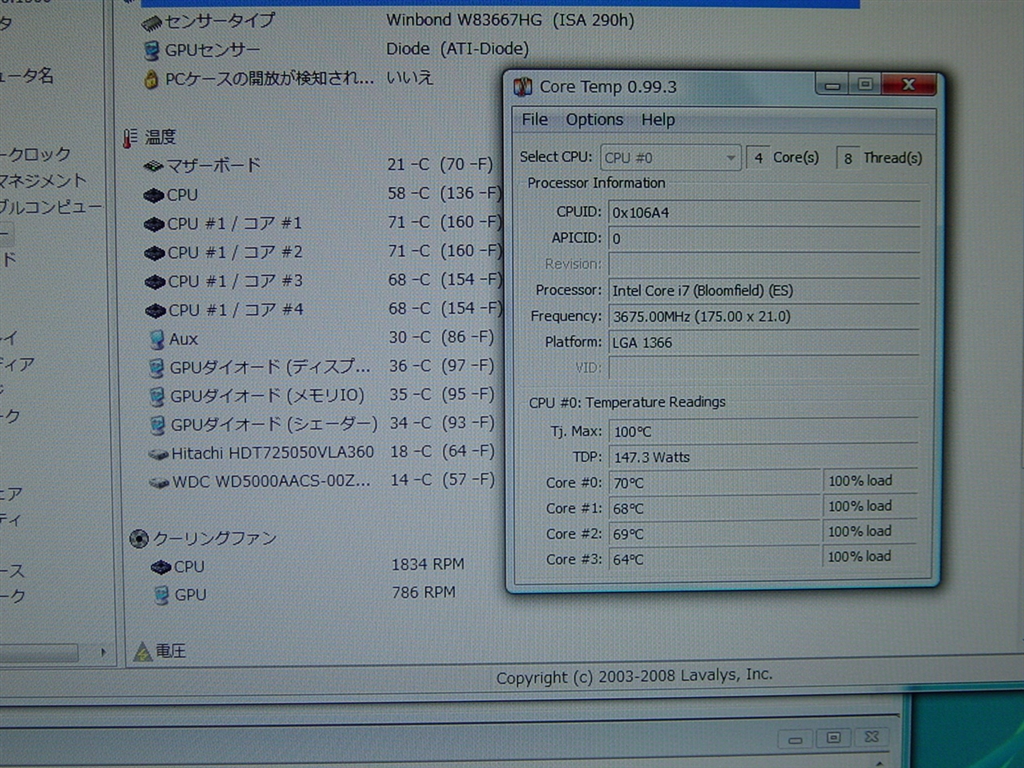This screenshot has height=768, width=1024.
Task: Click icon of CPU #1 / コア #2
Action: [154, 253]
